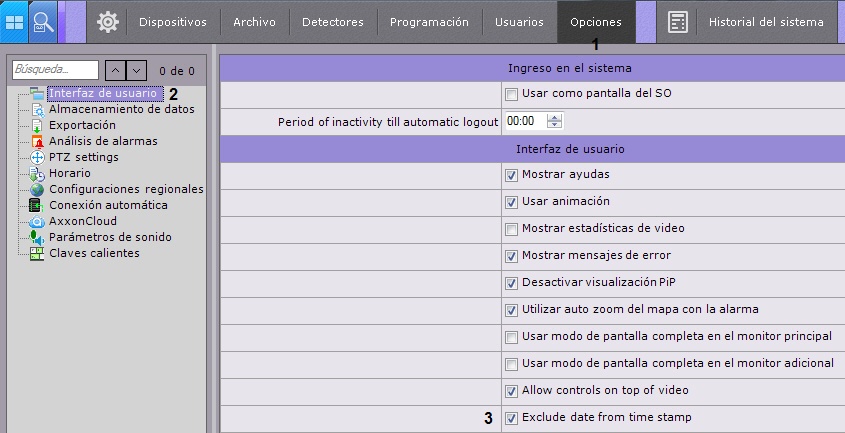
Task: Disable Exclude date from time stamp
Action: tap(512, 418)
